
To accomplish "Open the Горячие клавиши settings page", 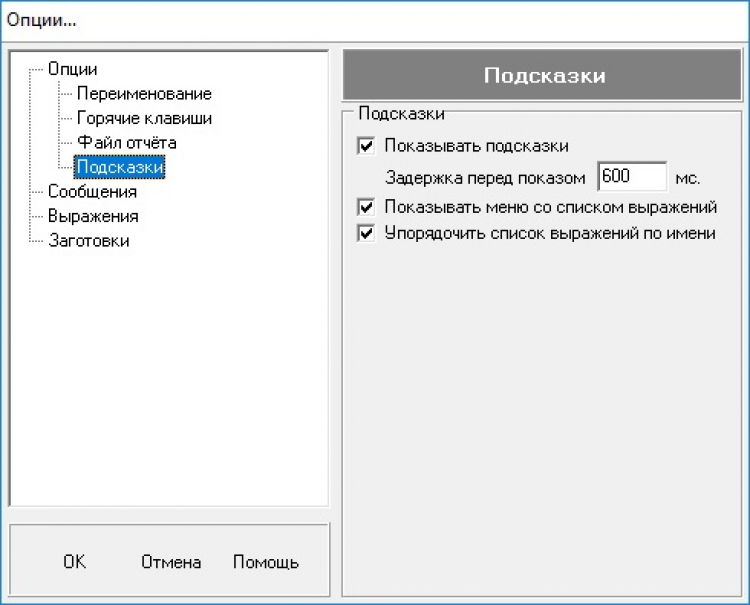I will click(x=144, y=118).
